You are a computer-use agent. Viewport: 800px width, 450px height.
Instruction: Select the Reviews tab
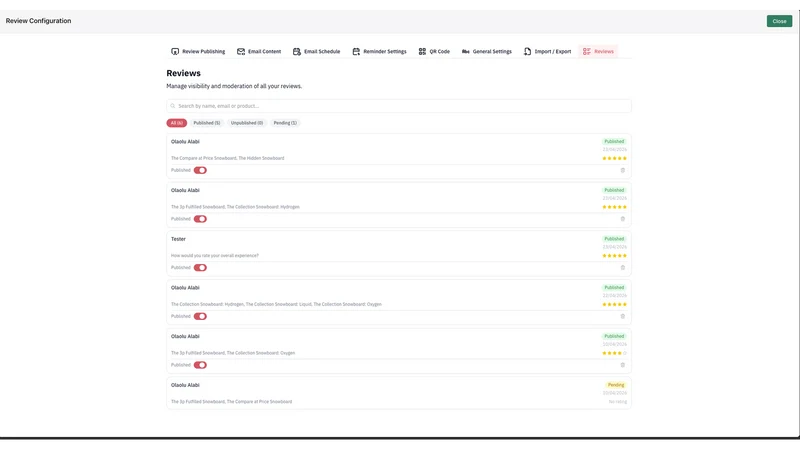point(598,52)
